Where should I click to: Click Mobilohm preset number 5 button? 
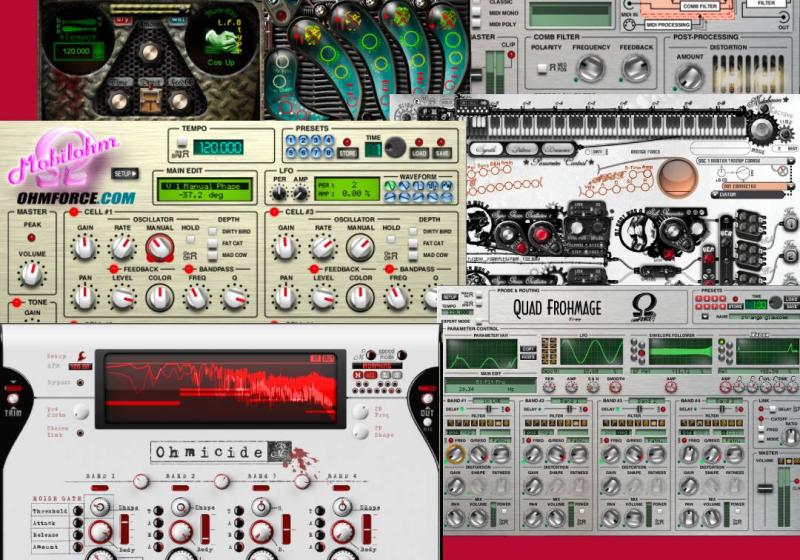tap(291, 152)
